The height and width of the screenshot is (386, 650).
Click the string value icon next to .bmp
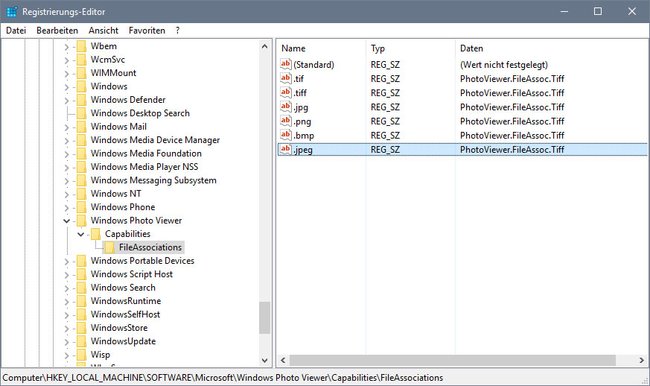tap(286, 135)
